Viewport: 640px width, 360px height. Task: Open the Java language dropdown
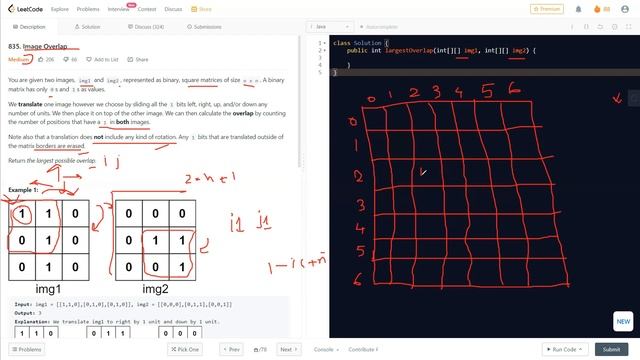[x=330, y=27]
